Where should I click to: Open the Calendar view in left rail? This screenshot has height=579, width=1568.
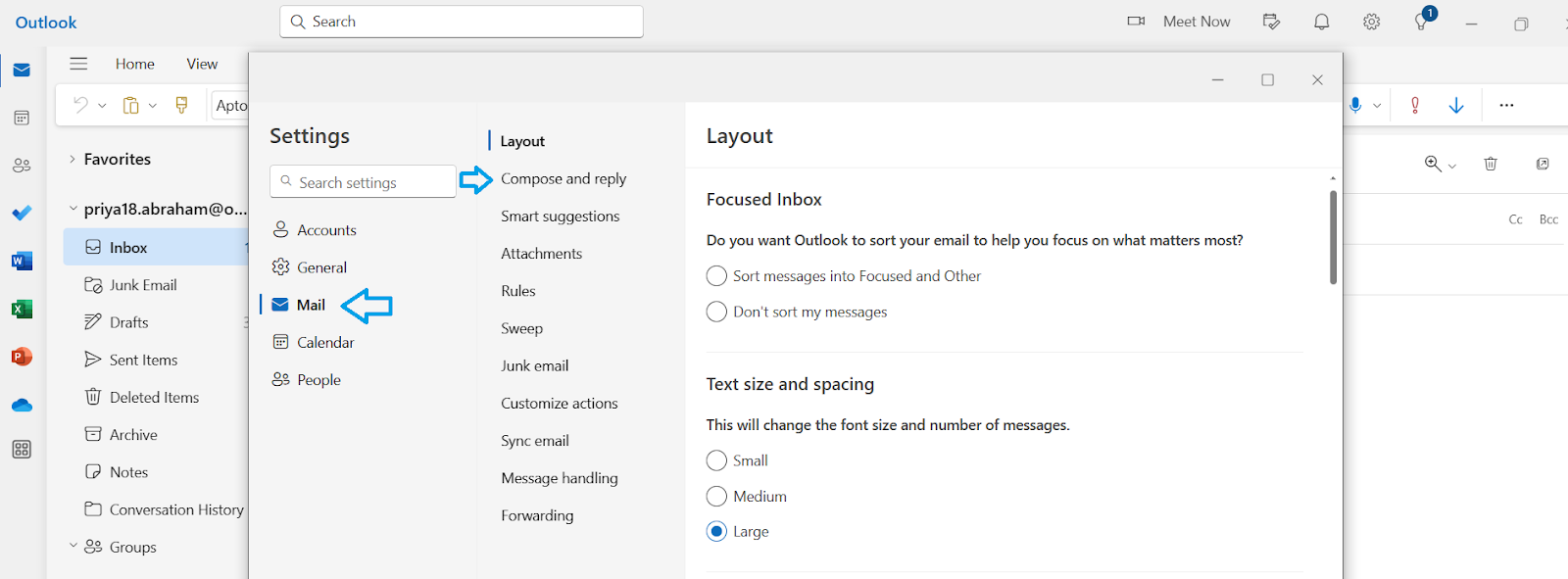point(22,118)
